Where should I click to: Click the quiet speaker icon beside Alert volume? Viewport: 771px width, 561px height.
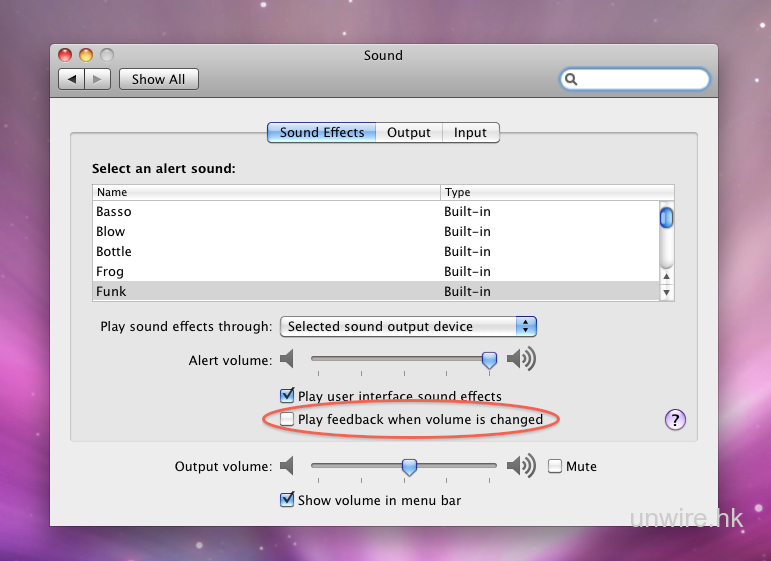click(288, 359)
